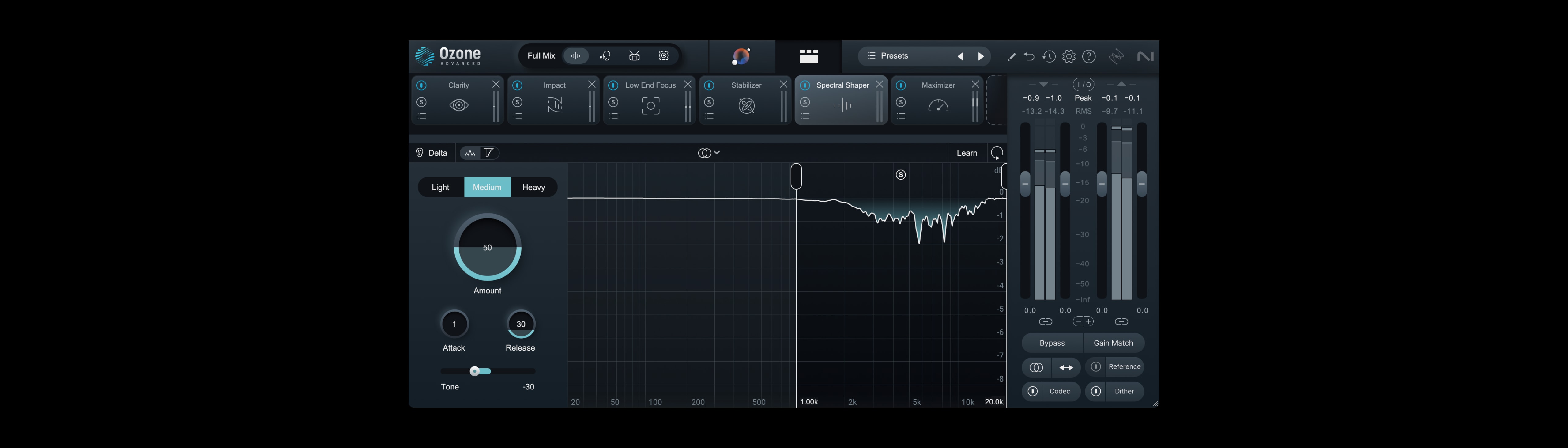Screen dimensions: 1568x448
Task: Open Clarity module preset list icon
Action: [422, 116]
